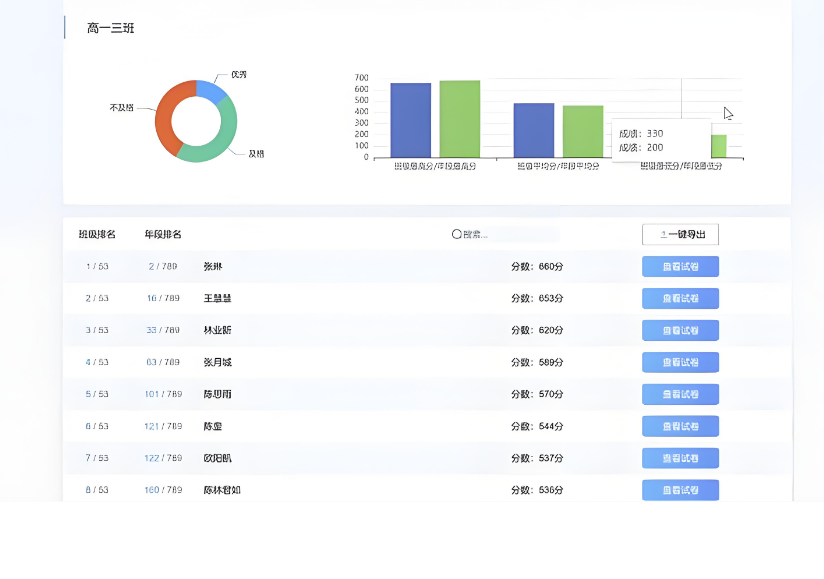The width and height of the screenshot is (824, 579).
Task: Click the 及格 donut chart label
Action: (256, 154)
